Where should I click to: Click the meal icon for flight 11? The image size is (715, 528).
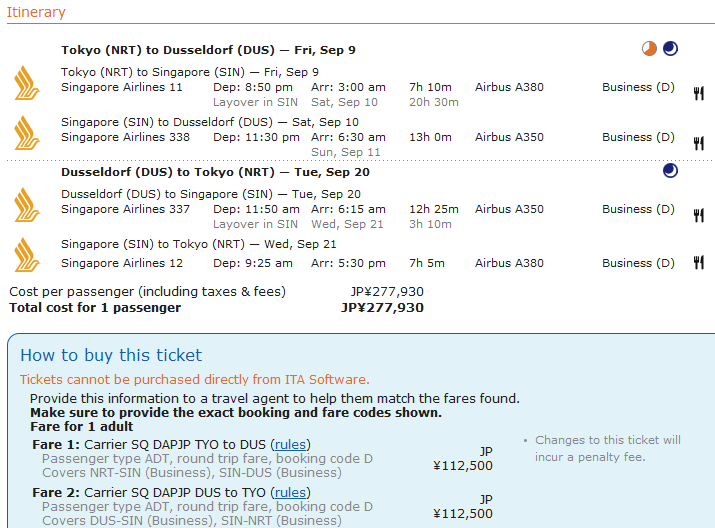click(x=698, y=94)
